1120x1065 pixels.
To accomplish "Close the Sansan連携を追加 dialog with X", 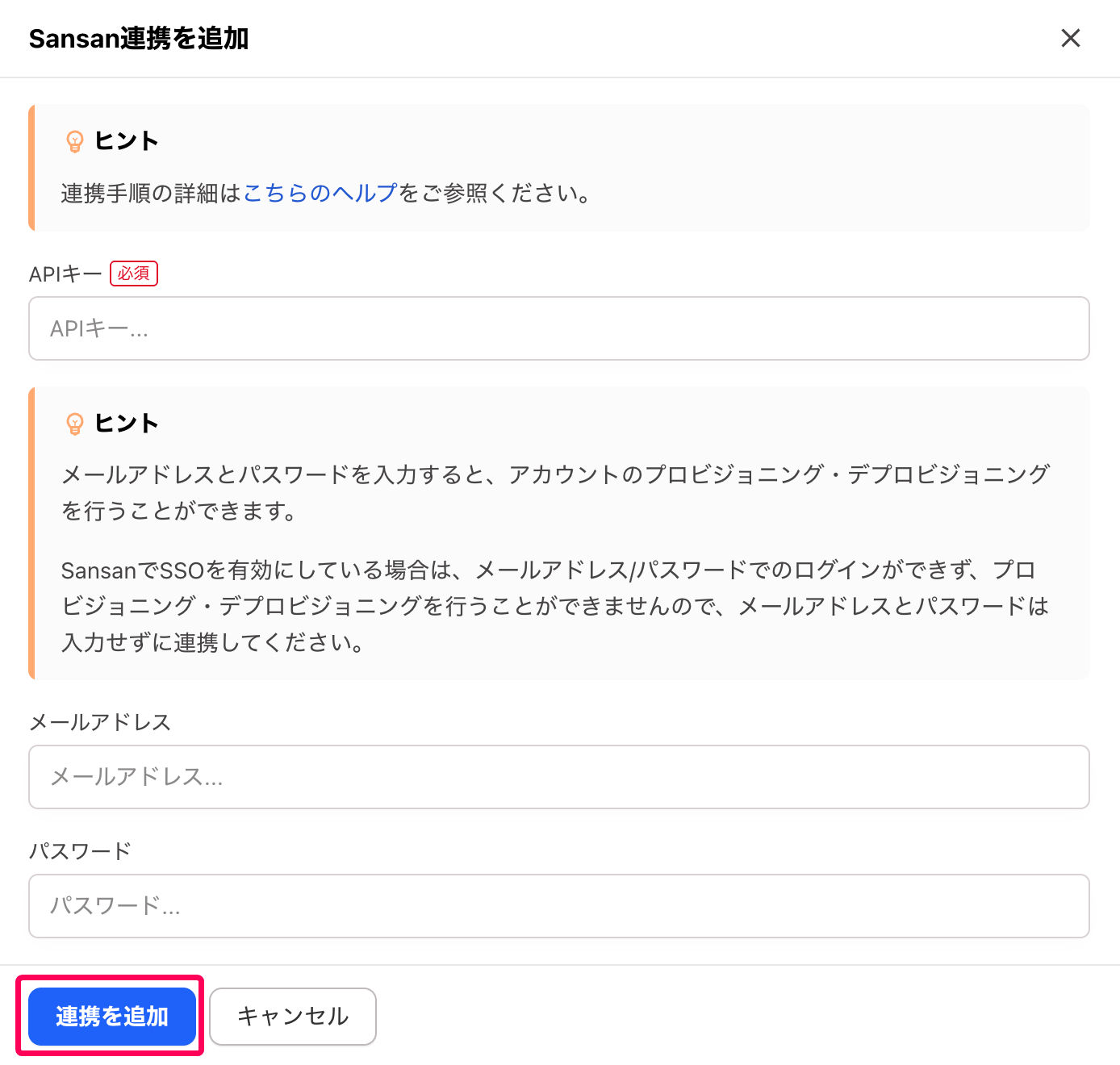I will [x=1070, y=38].
